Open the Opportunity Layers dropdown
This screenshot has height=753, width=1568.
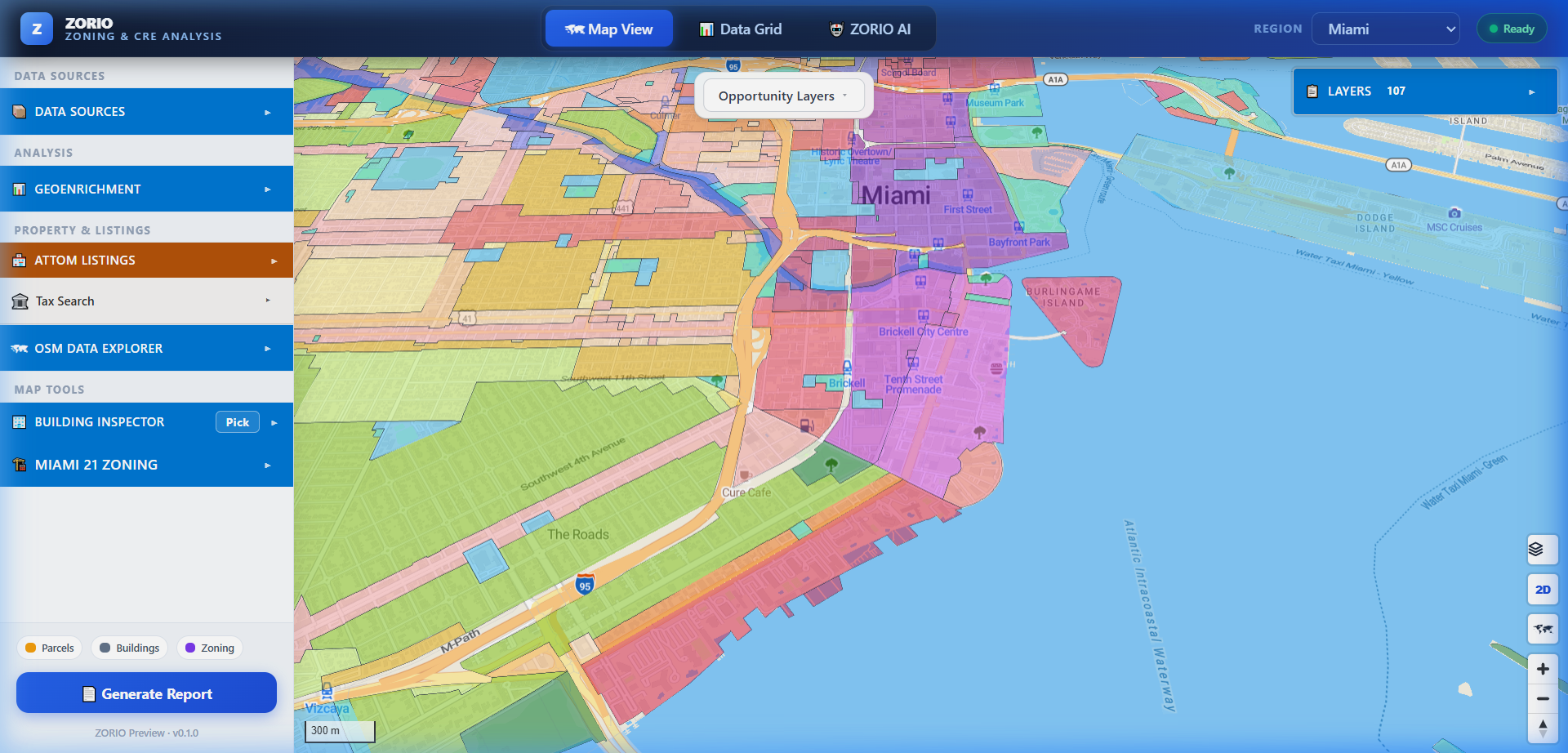[784, 96]
